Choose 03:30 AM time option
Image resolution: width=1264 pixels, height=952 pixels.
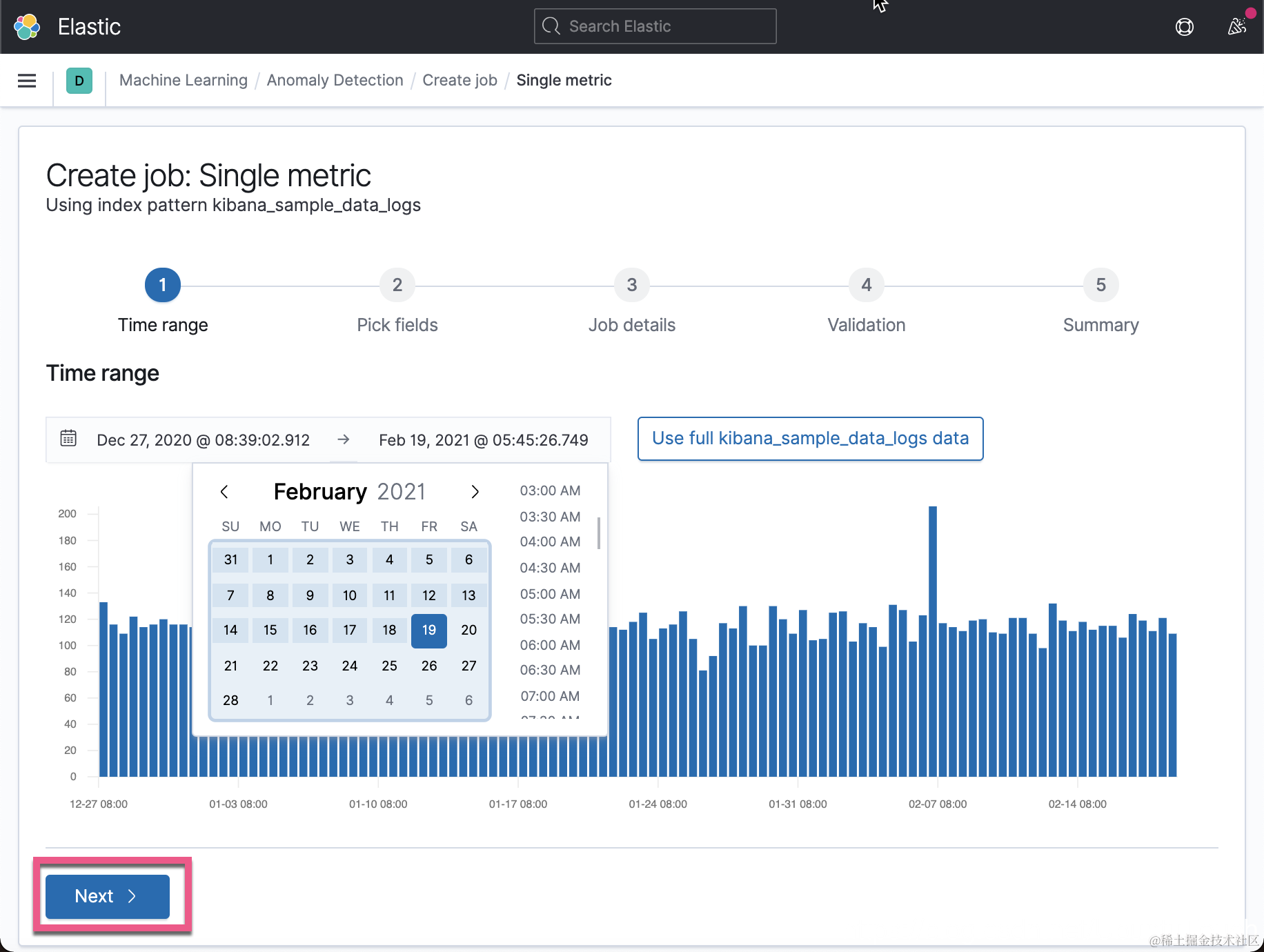550,517
